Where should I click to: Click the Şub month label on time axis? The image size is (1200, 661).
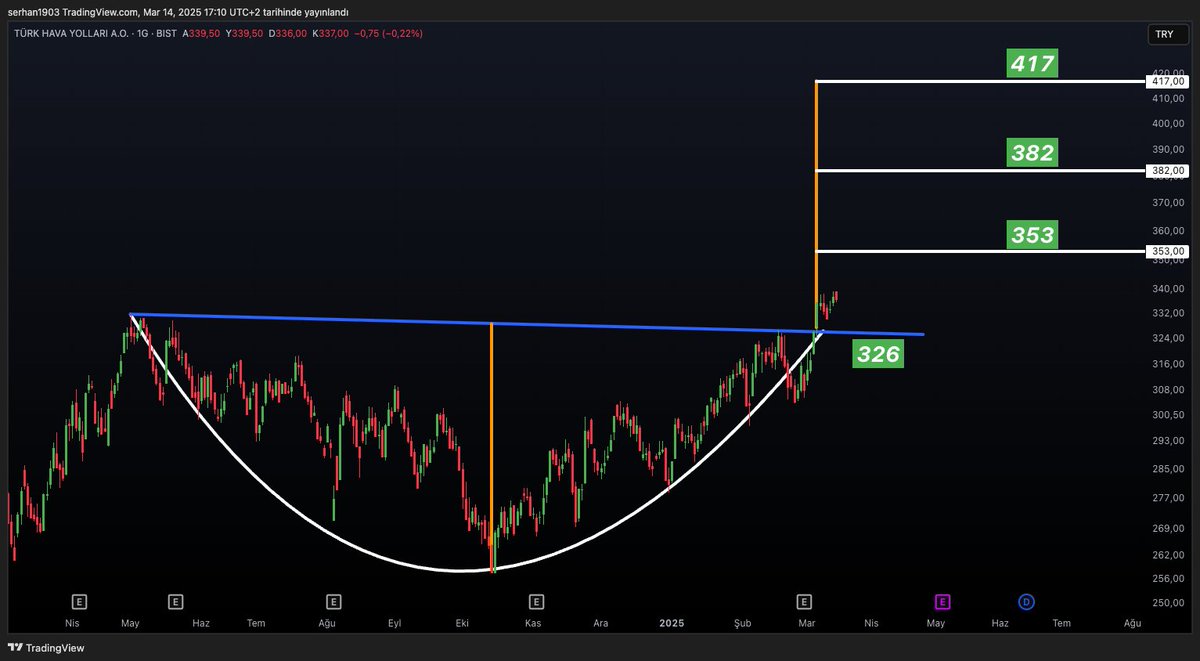[742, 623]
